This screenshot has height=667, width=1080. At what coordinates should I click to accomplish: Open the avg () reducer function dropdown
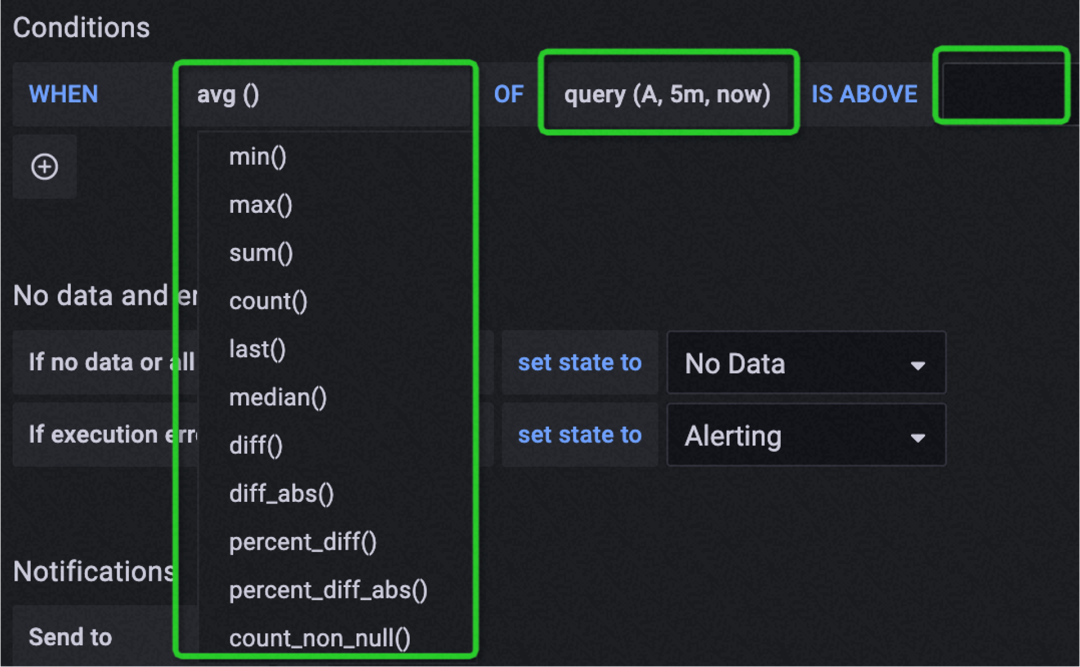[x=228, y=95]
